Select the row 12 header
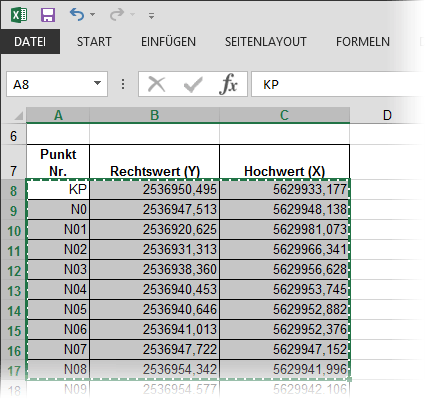The image size is (425, 399). [13, 271]
